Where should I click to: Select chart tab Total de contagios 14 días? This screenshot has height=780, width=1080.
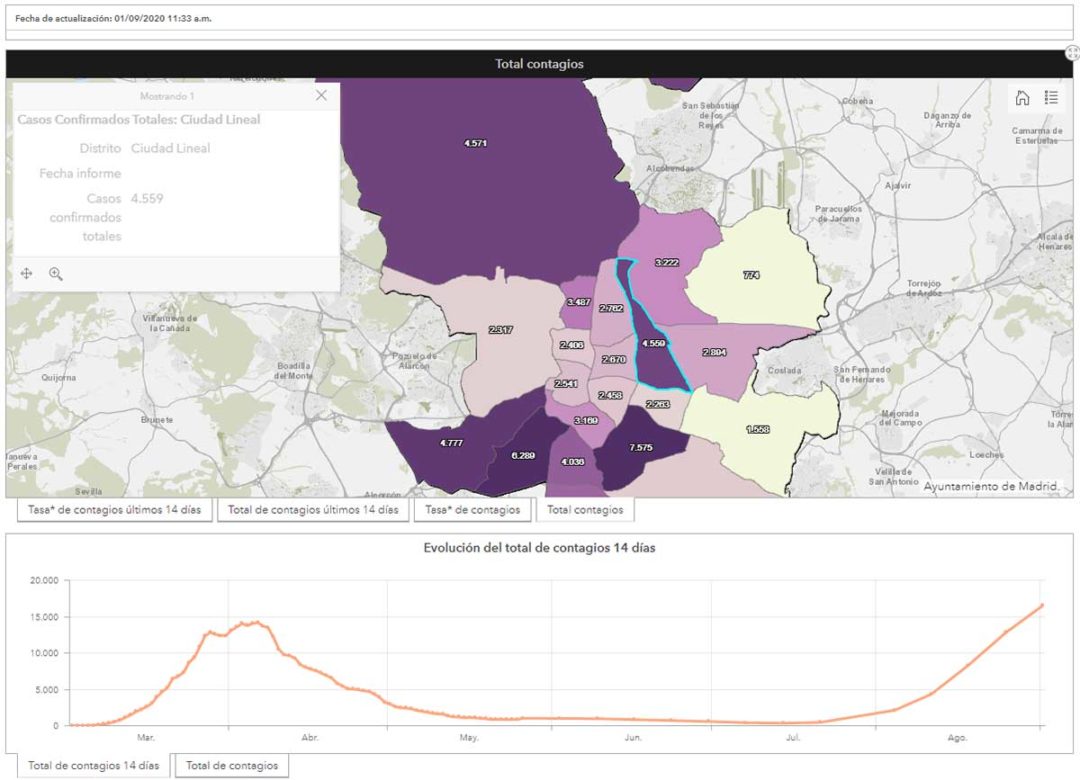coord(94,766)
